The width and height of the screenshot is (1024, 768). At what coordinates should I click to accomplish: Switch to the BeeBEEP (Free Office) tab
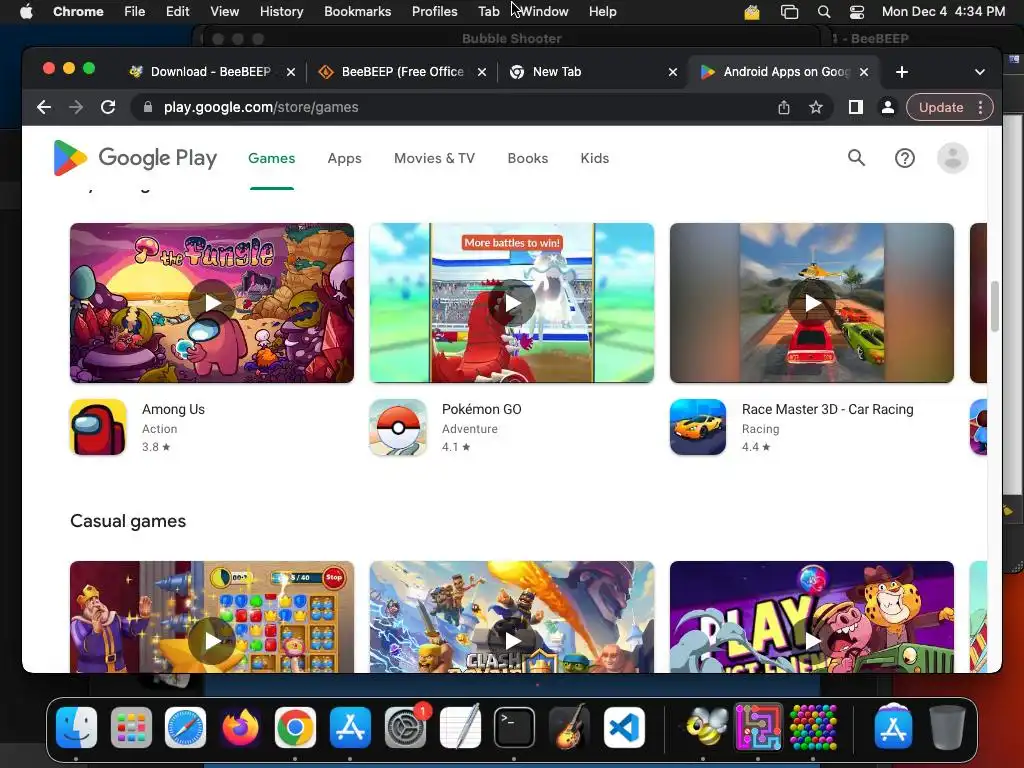402,72
